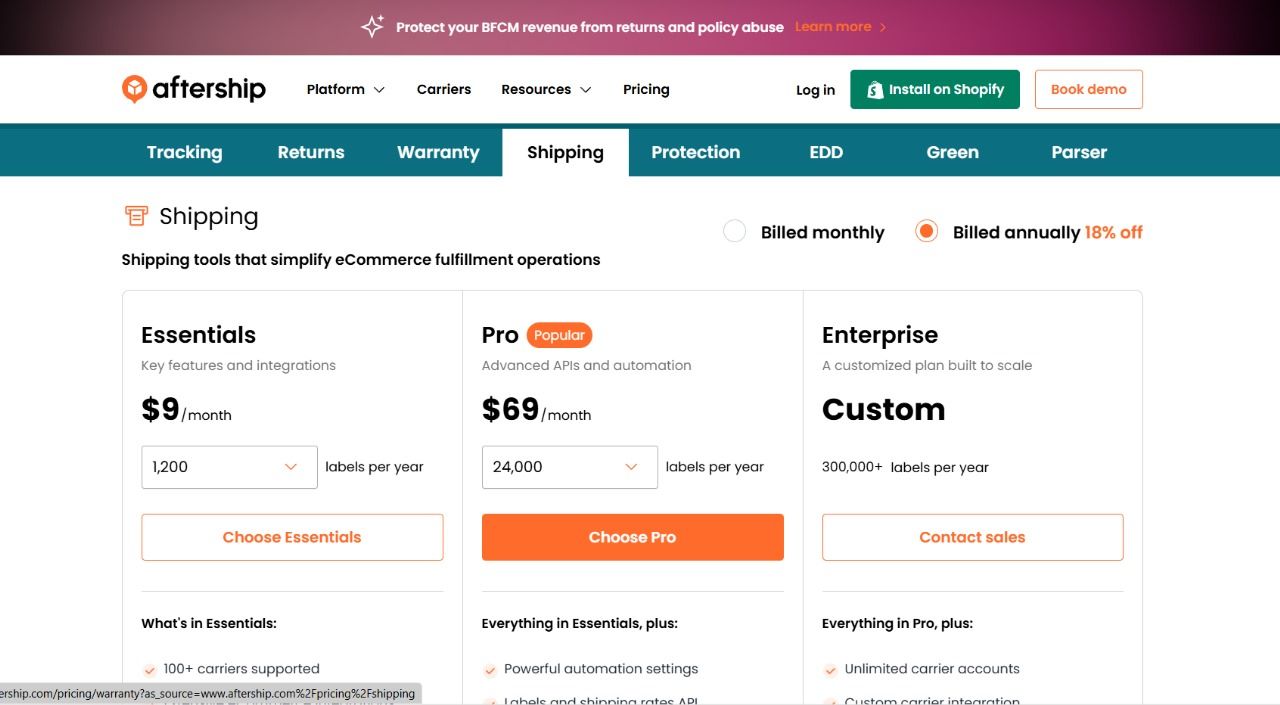The height and width of the screenshot is (705, 1280).
Task: Select the Billed annually 18% off option
Action: tap(926, 231)
